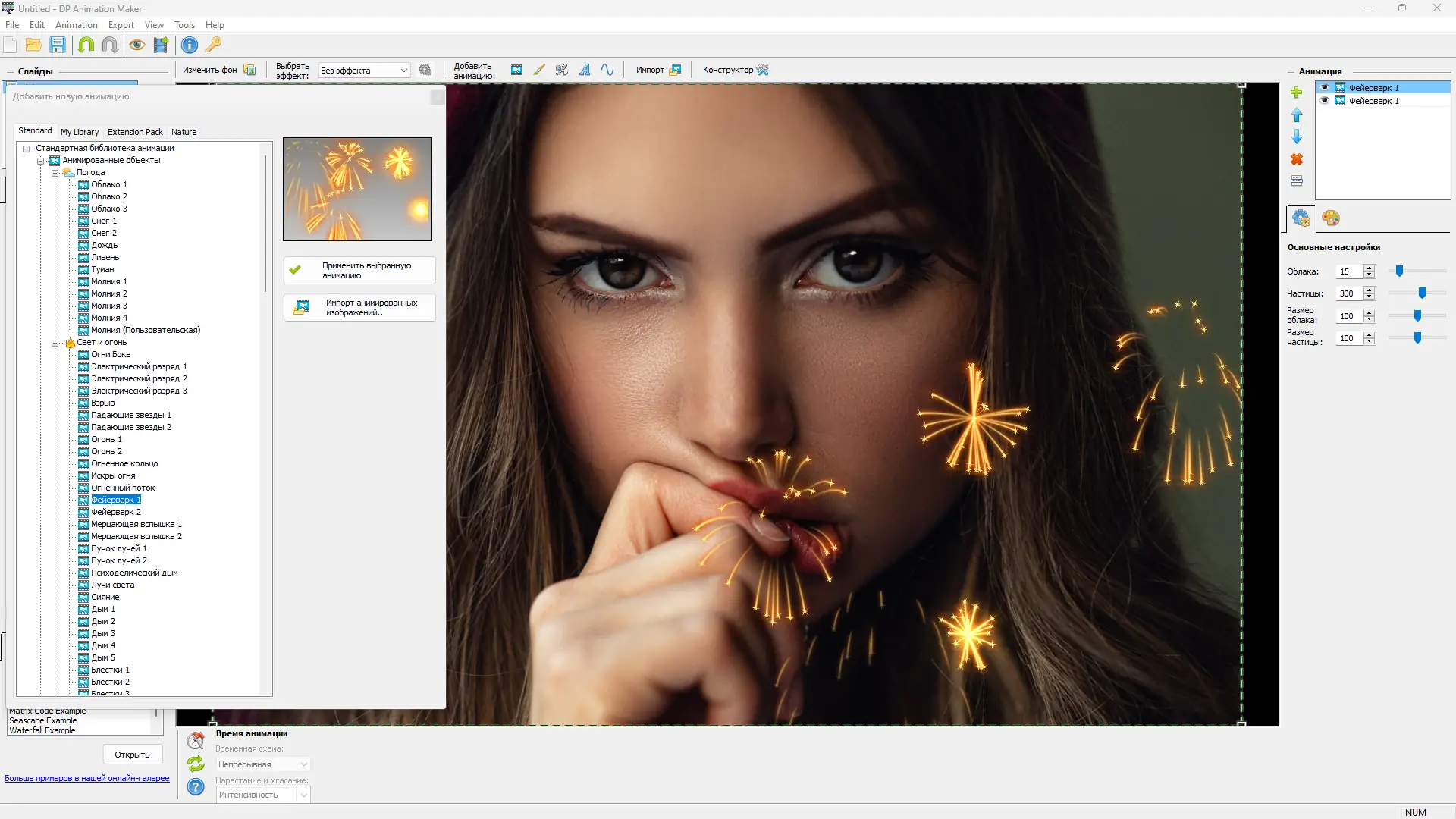Click the preview eye icon in toolbar
This screenshot has height=819, width=1456.
click(136, 45)
